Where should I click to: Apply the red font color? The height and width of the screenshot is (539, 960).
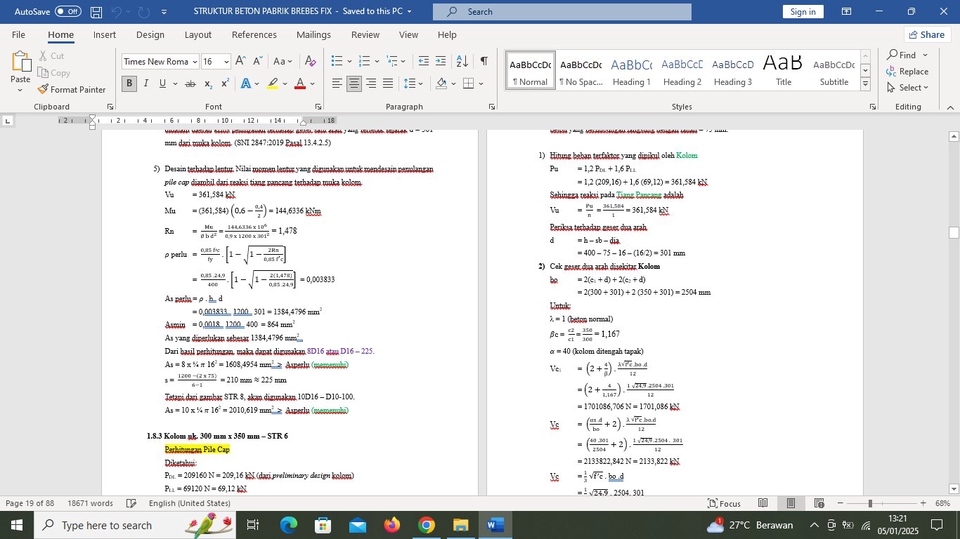tap(300, 83)
